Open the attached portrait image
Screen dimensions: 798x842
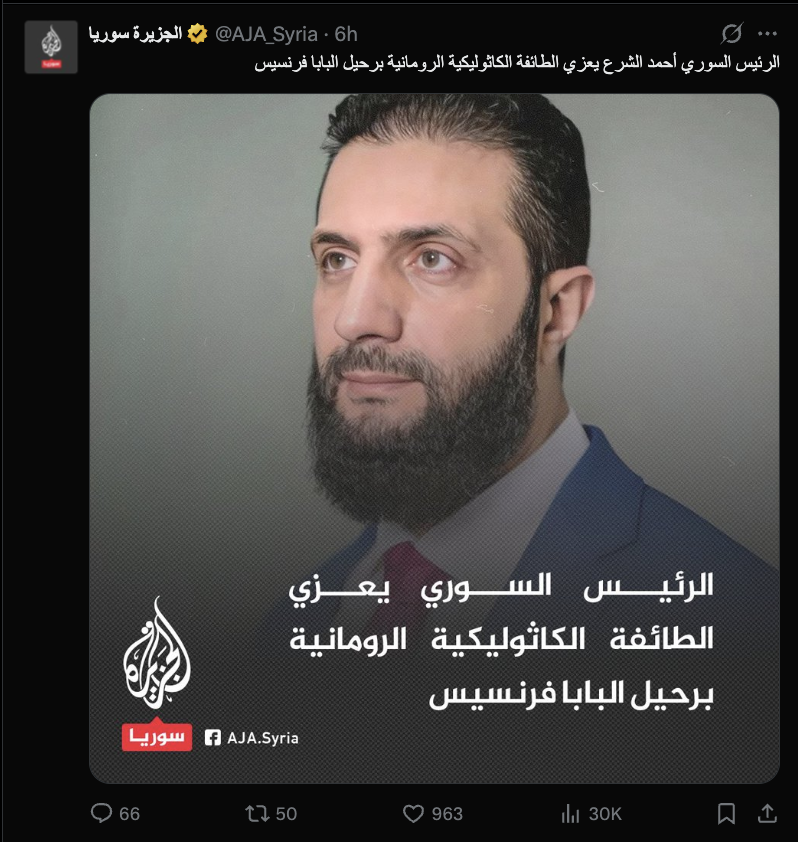click(x=434, y=438)
